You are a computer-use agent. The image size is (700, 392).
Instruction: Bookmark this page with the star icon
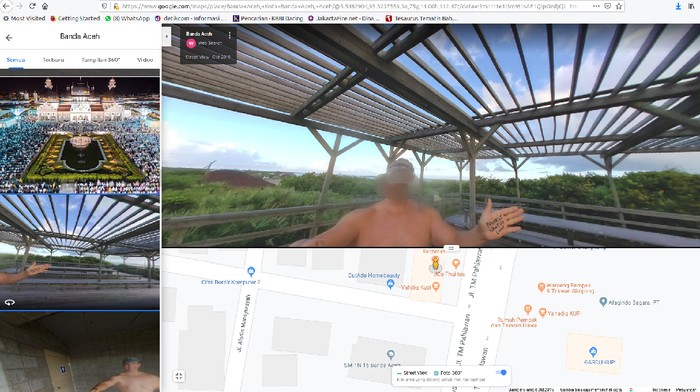click(619, 6)
